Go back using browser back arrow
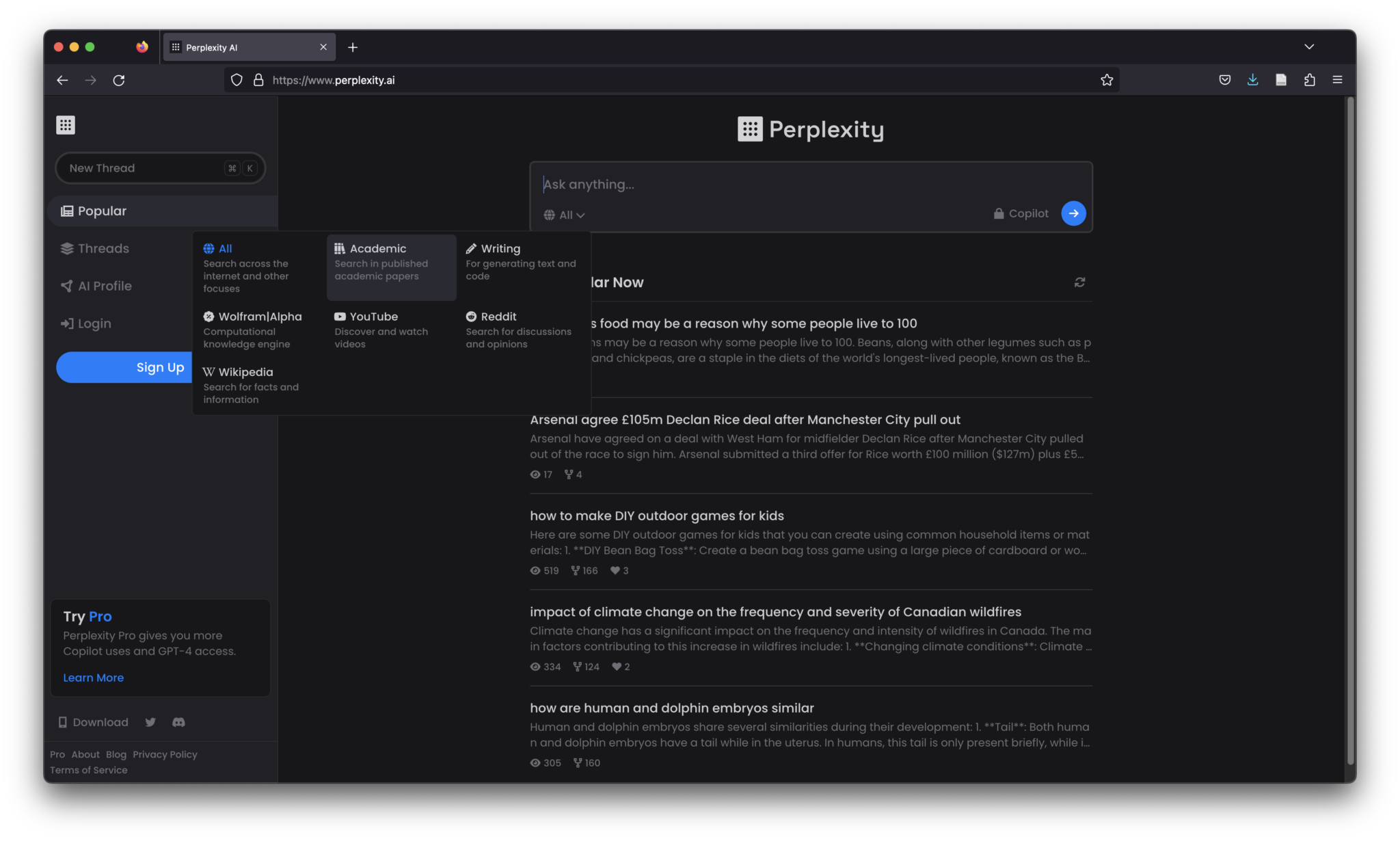 pyautogui.click(x=62, y=80)
